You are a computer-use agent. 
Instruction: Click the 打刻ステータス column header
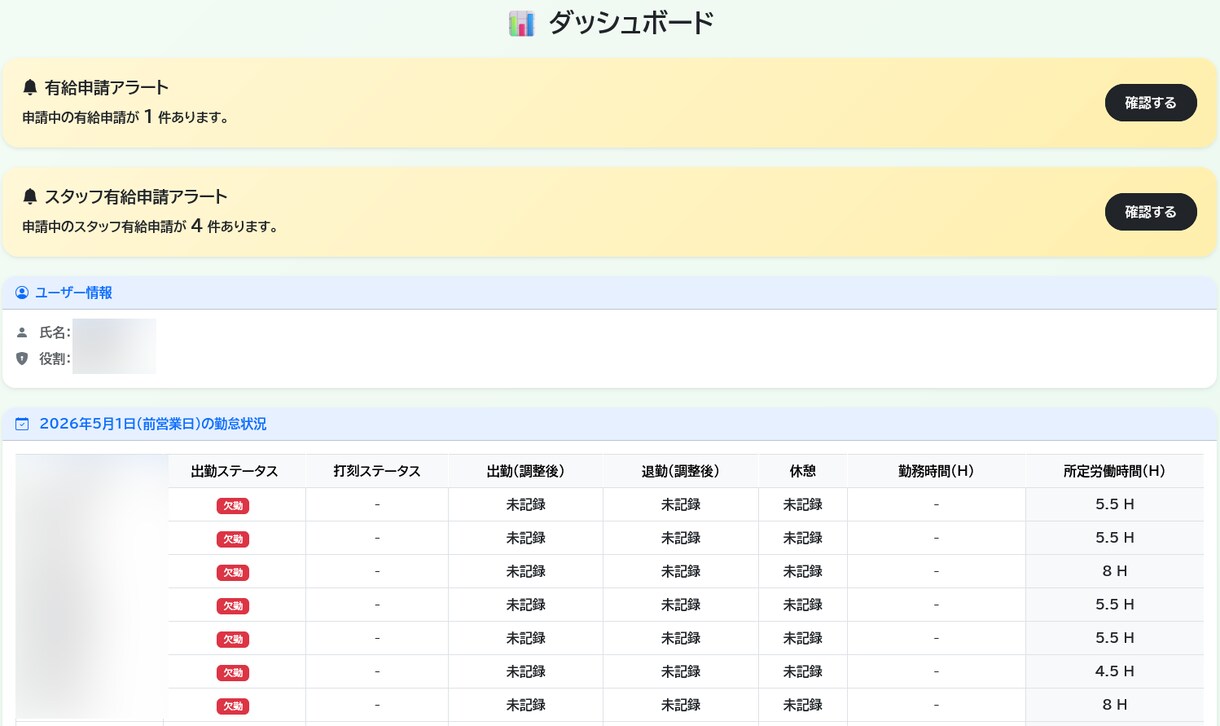click(x=377, y=471)
